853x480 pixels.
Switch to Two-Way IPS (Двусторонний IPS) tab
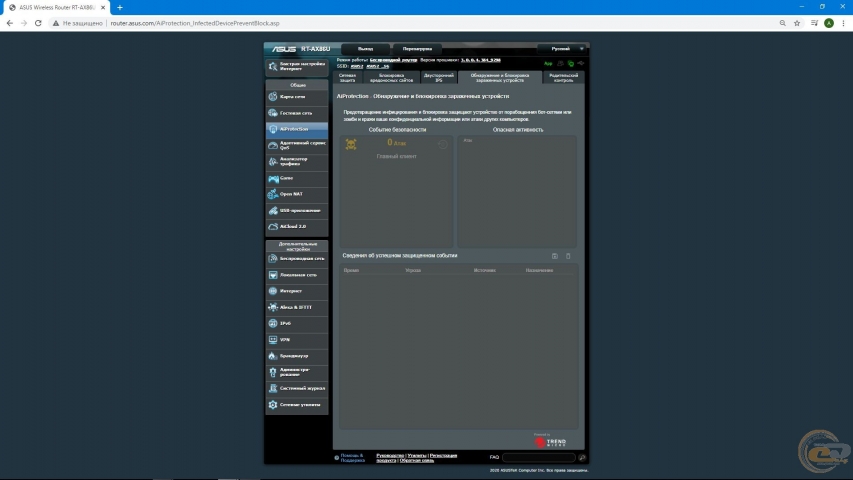[438, 78]
